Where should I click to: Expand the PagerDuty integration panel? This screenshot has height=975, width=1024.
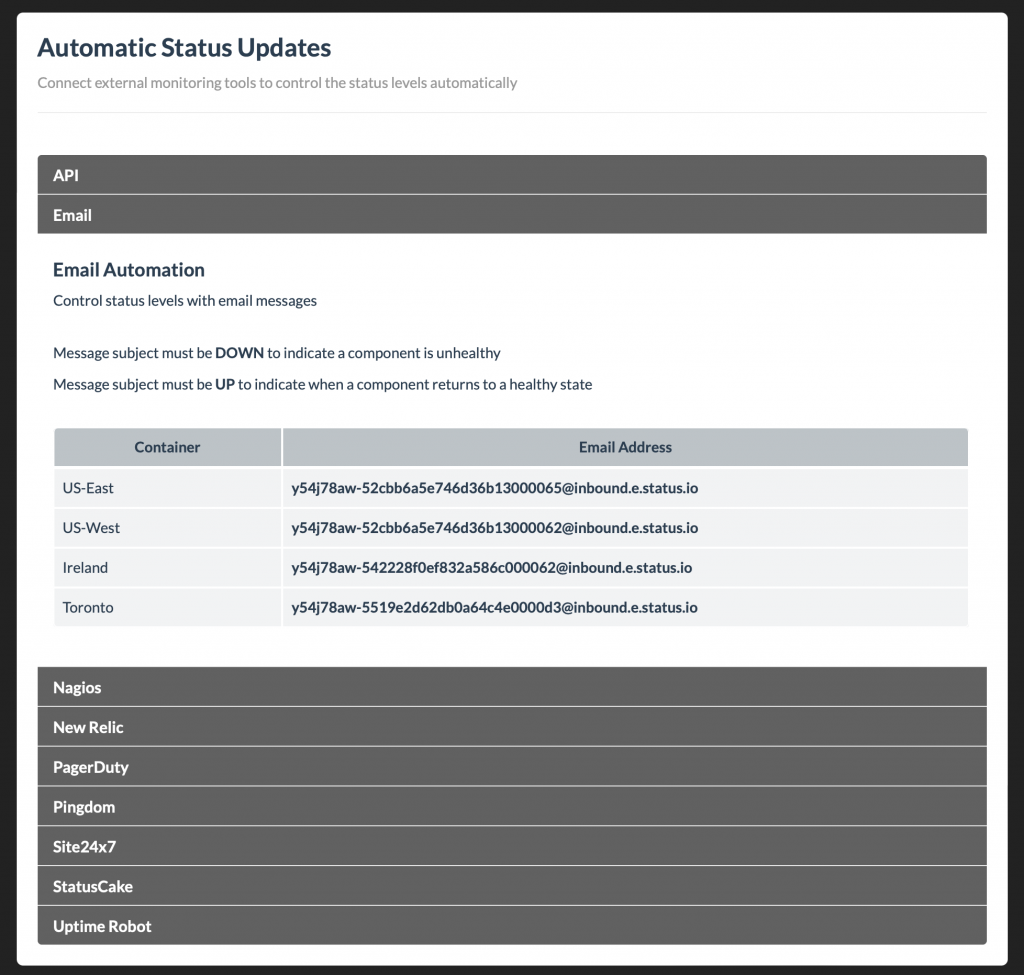point(512,766)
